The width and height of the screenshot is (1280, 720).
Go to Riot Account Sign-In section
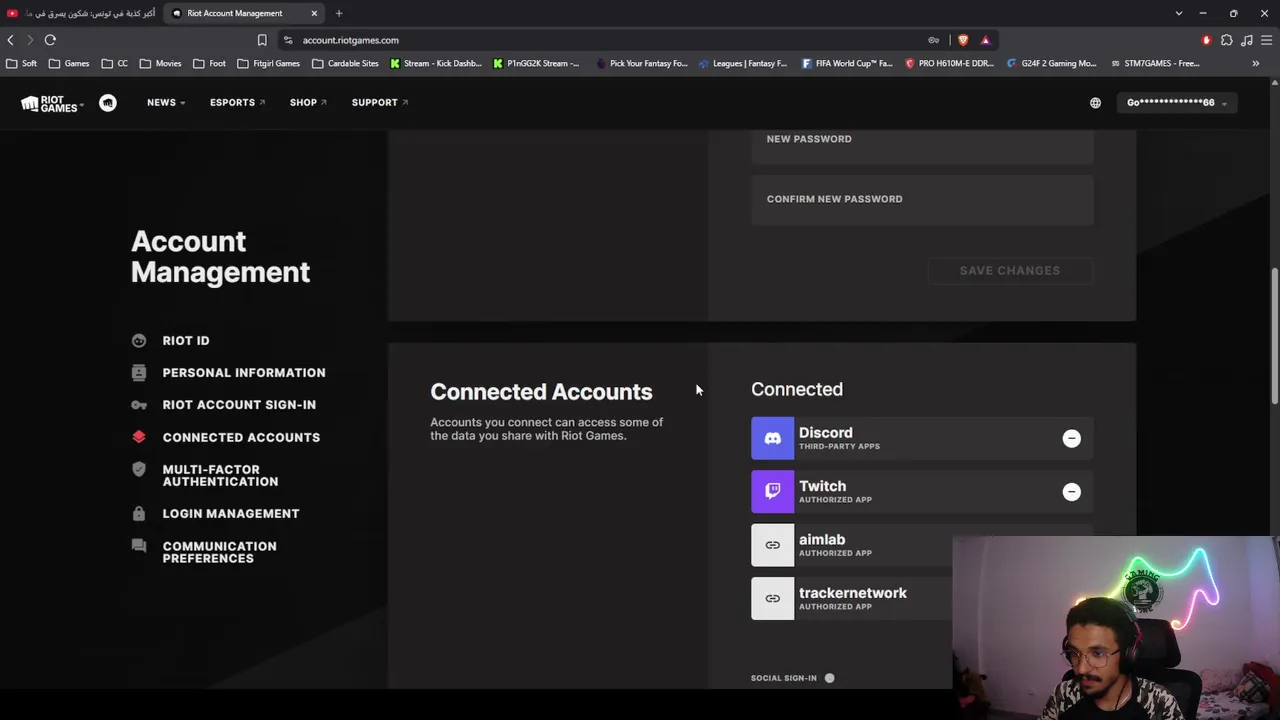tap(239, 405)
